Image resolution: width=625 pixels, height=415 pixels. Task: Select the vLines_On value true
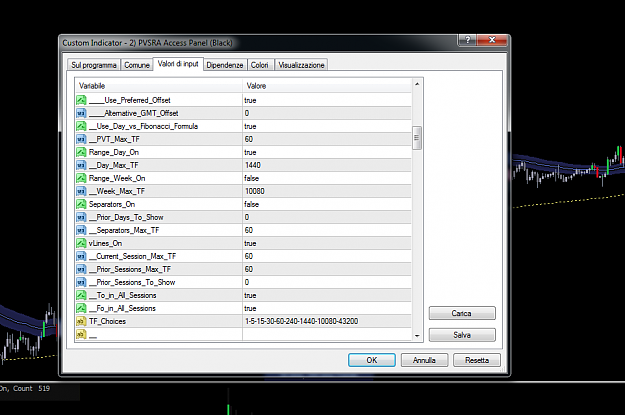[250, 243]
